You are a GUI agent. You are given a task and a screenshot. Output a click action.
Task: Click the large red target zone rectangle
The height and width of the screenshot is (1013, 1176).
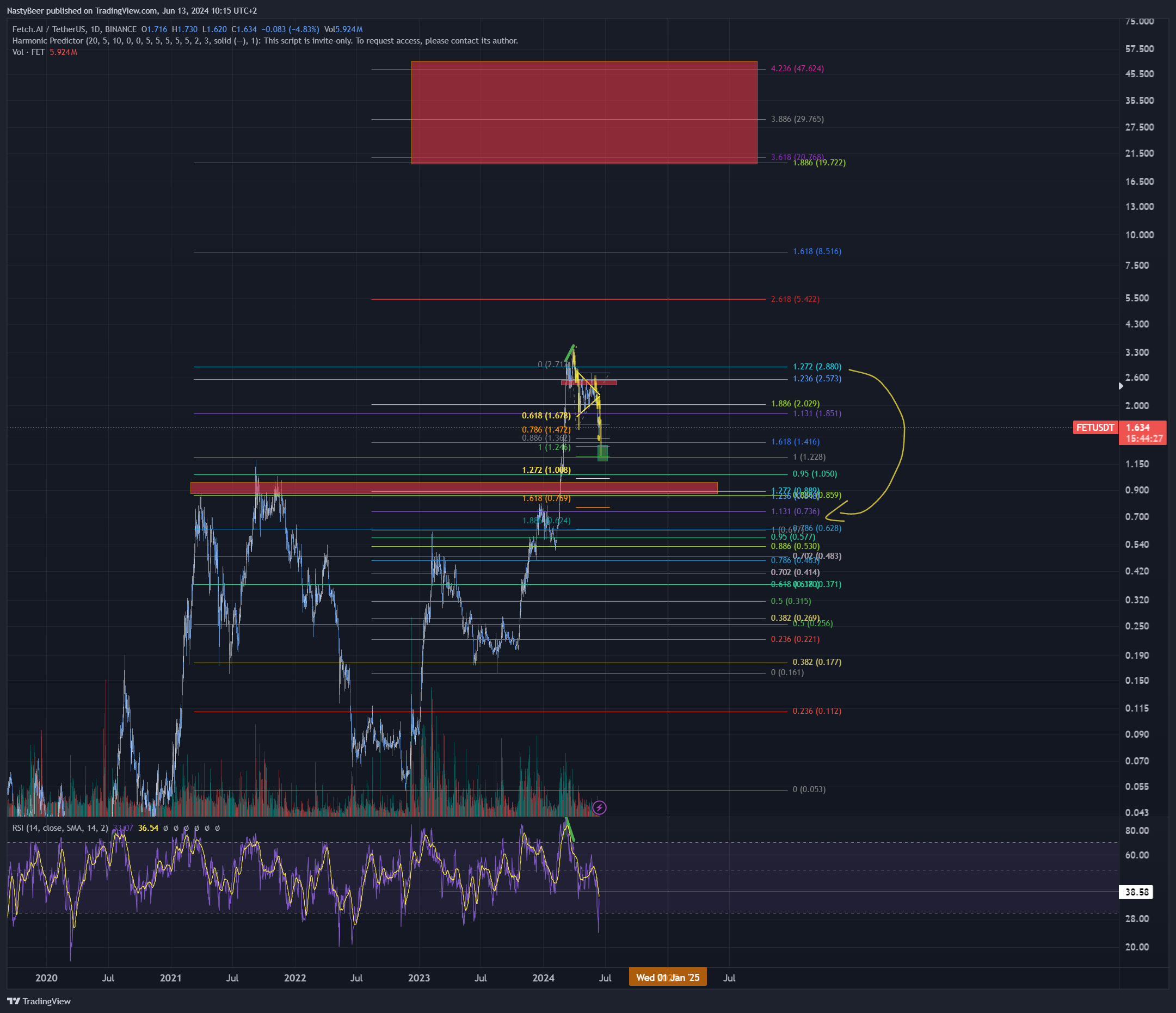584,113
